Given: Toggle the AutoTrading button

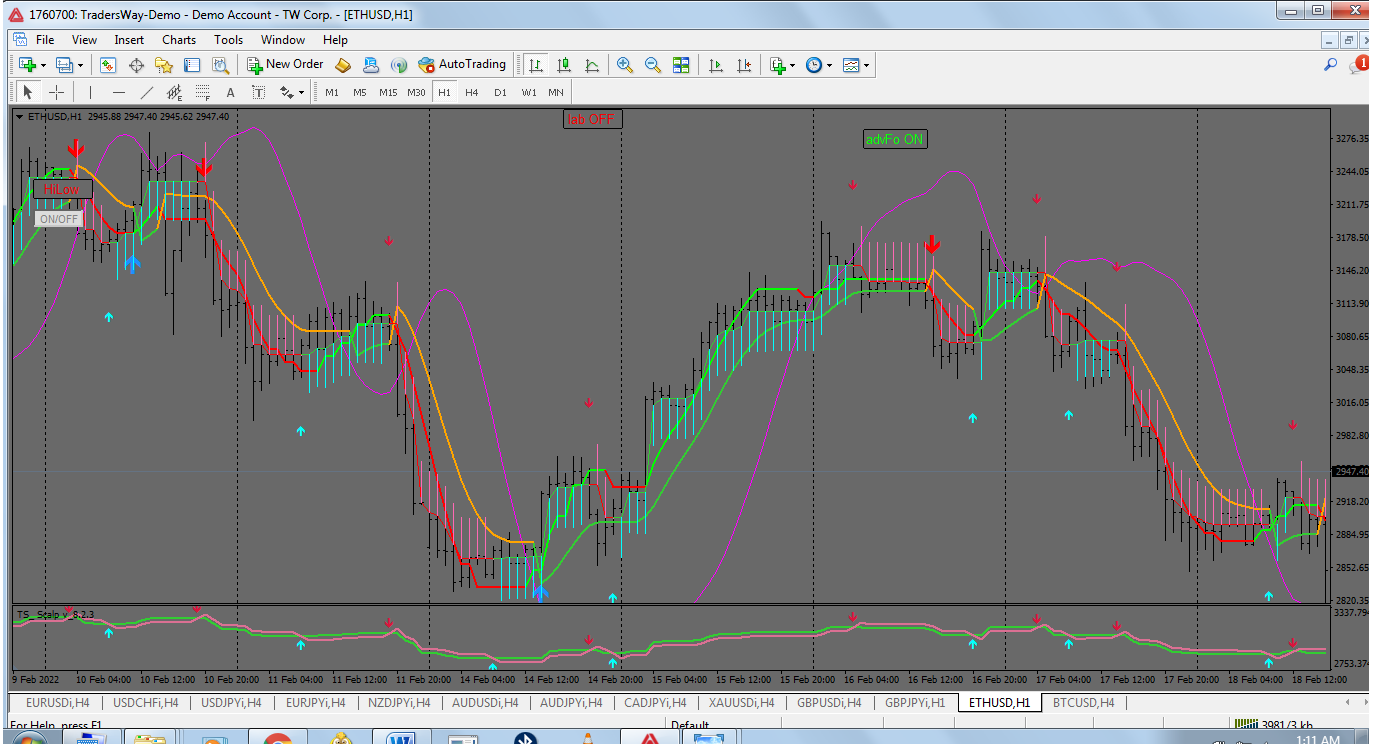Looking at the screenshot, I should pyautogui.click(x=462, y=65).
